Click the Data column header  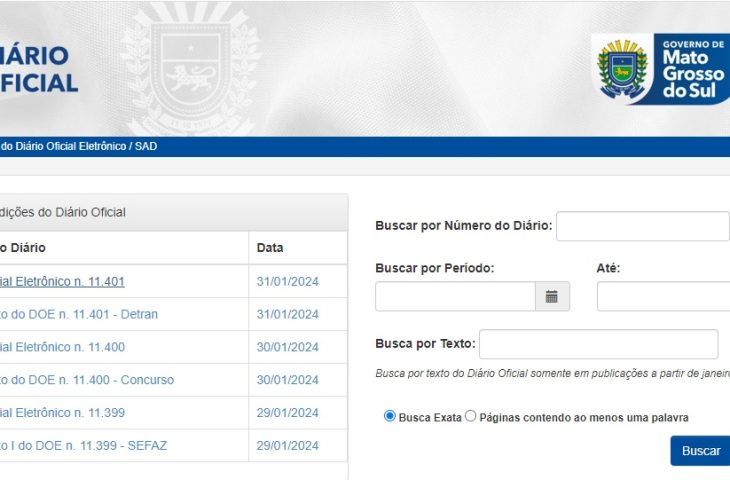coord(270,248)
